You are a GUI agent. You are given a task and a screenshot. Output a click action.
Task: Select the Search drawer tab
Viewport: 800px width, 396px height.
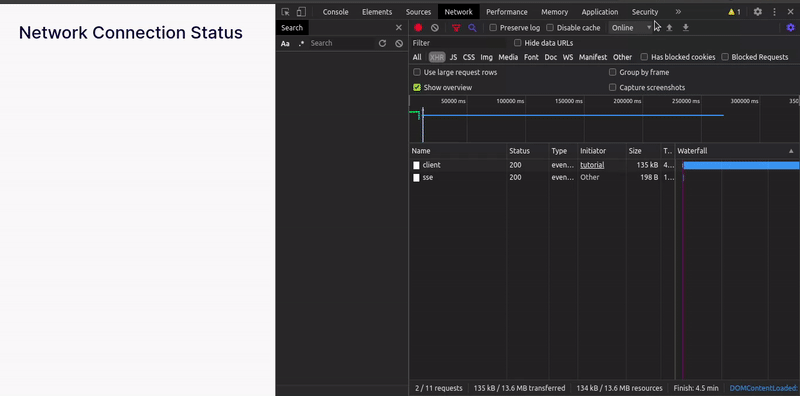[292, 28]
